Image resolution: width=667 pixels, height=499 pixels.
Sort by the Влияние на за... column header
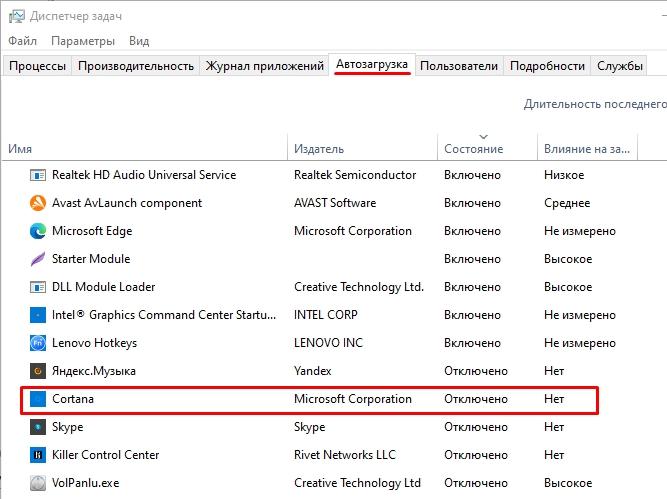[x=587, y=149]
